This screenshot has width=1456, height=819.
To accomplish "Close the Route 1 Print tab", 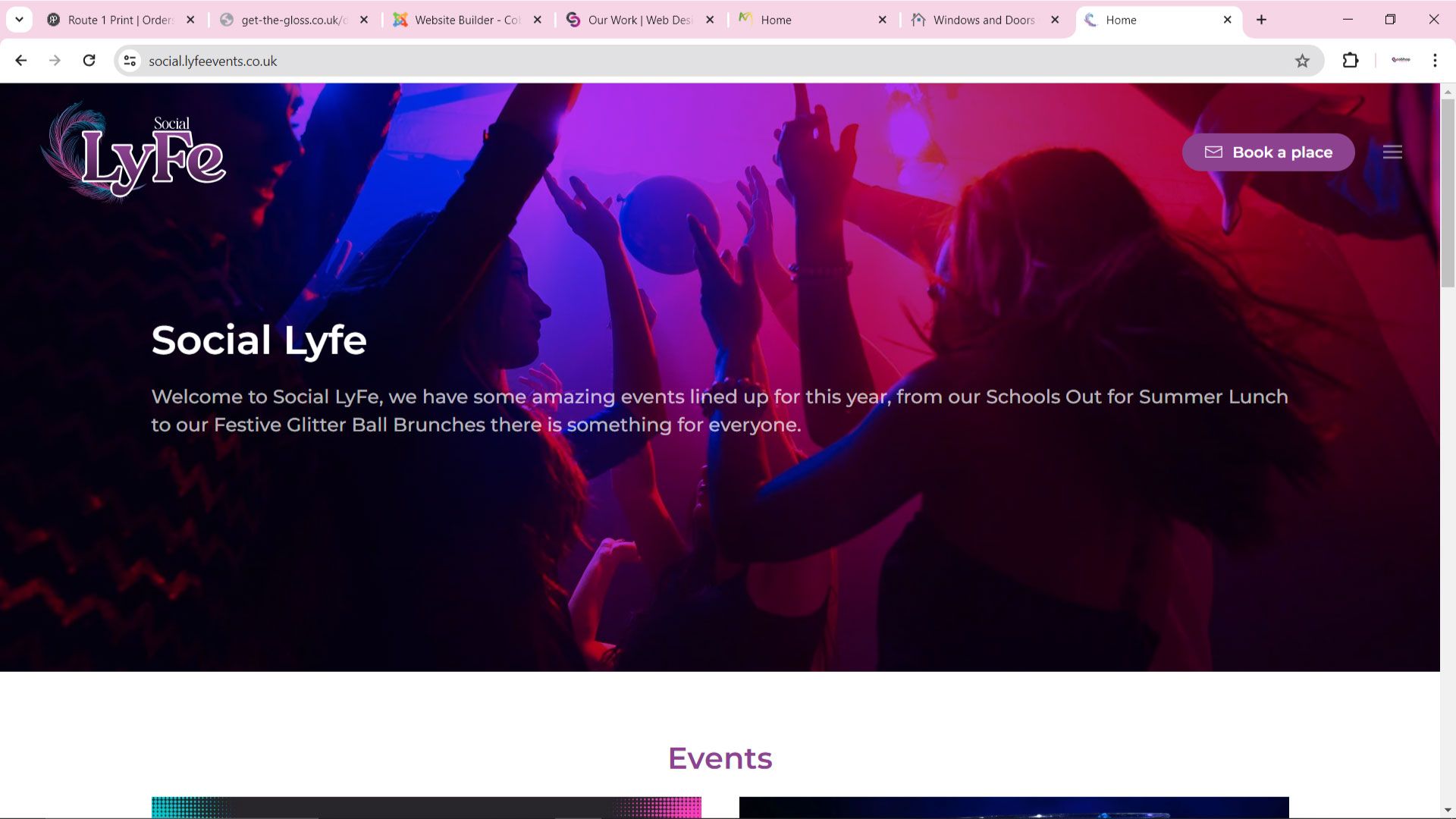I will click(x=190, y=20).
